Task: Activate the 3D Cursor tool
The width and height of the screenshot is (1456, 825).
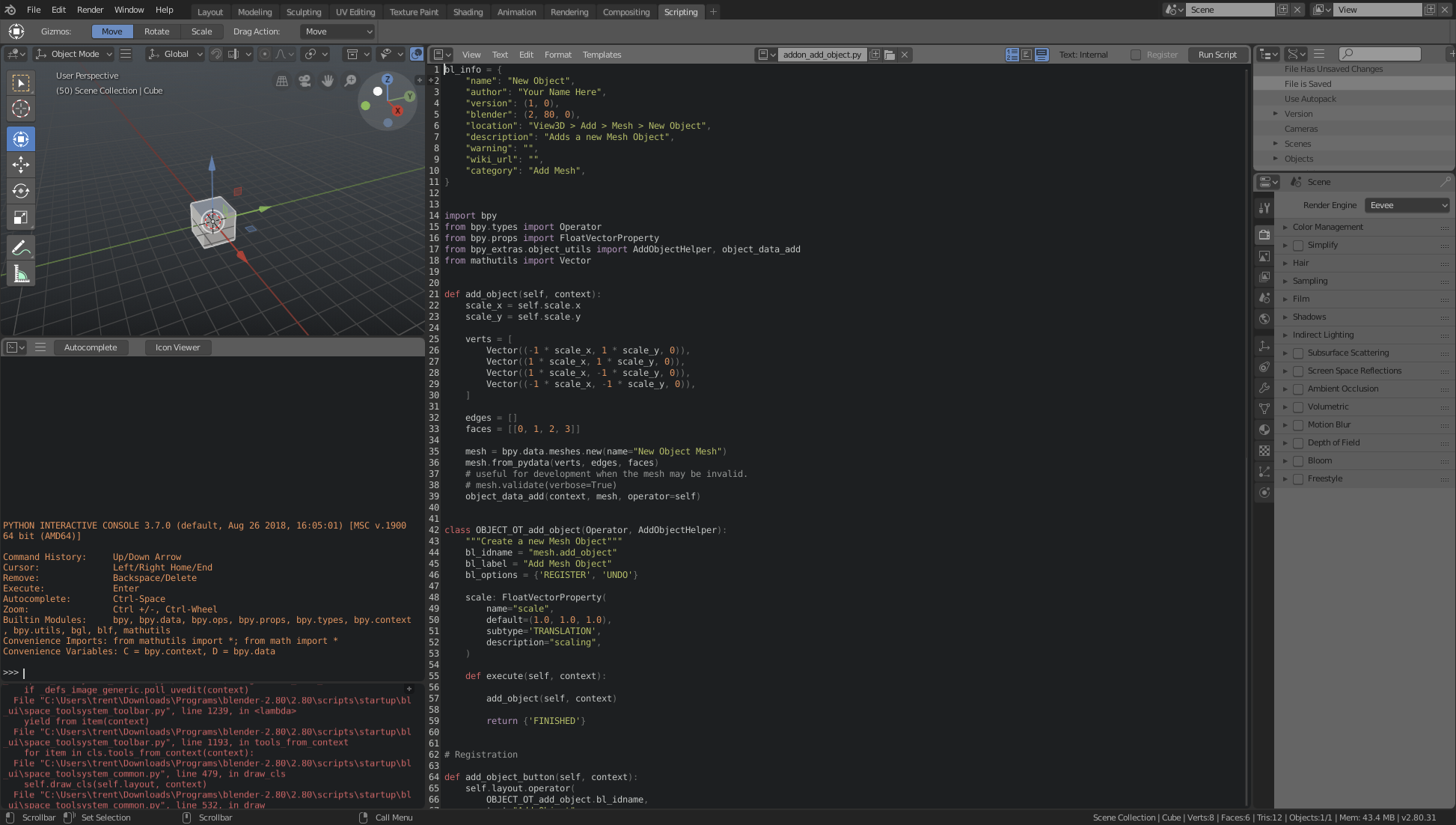Action: point(21,109)
